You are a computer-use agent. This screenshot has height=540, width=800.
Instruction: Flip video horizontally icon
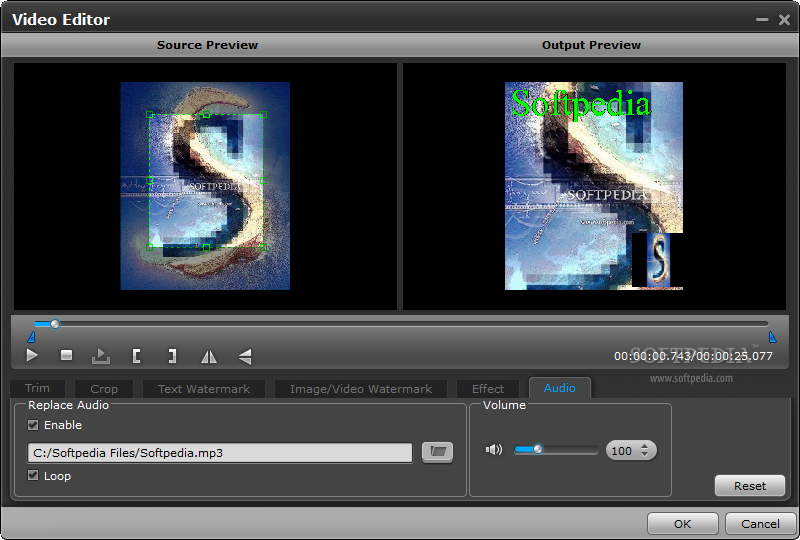coord(209,356)
